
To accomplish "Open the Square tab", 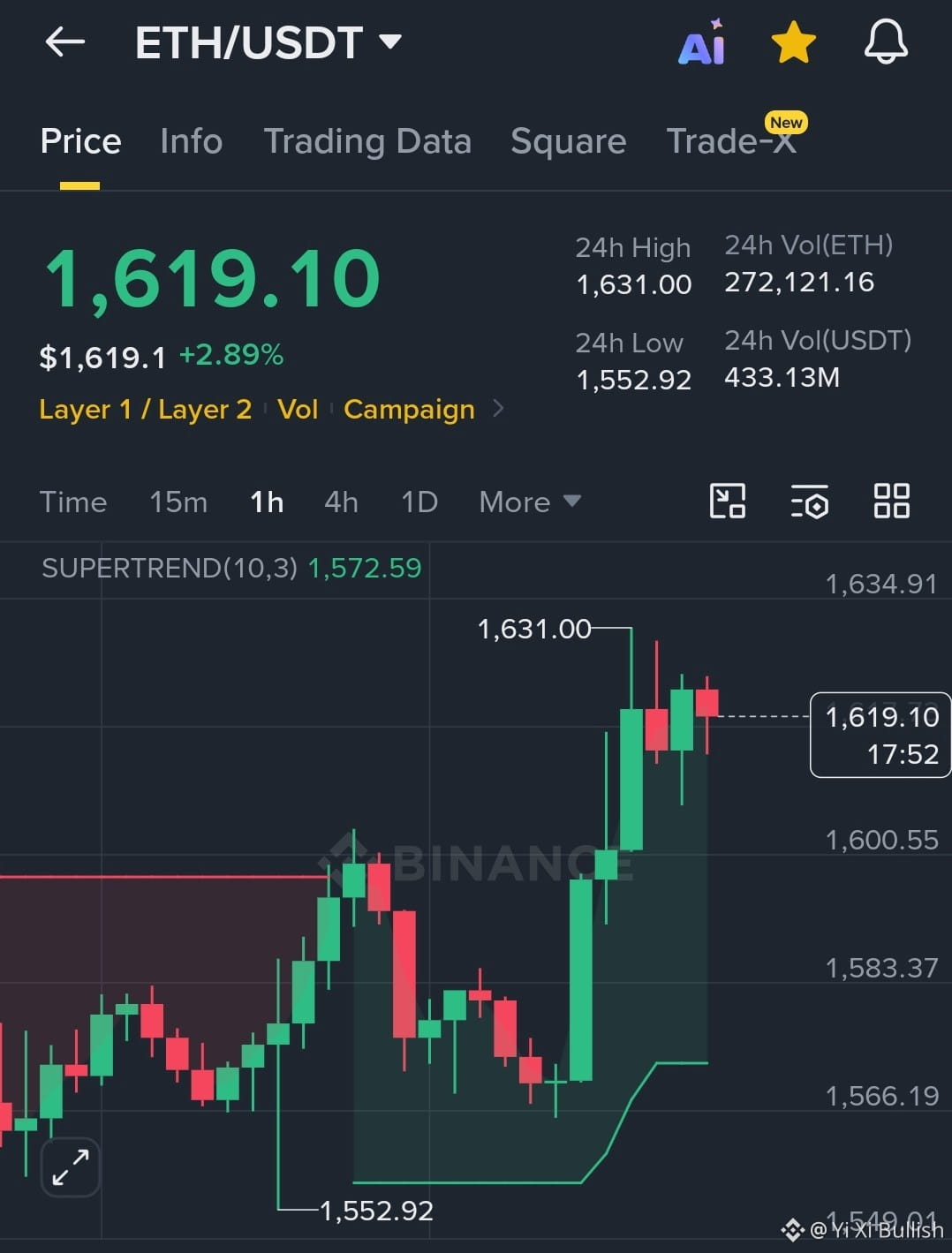I will pos(569,141).
